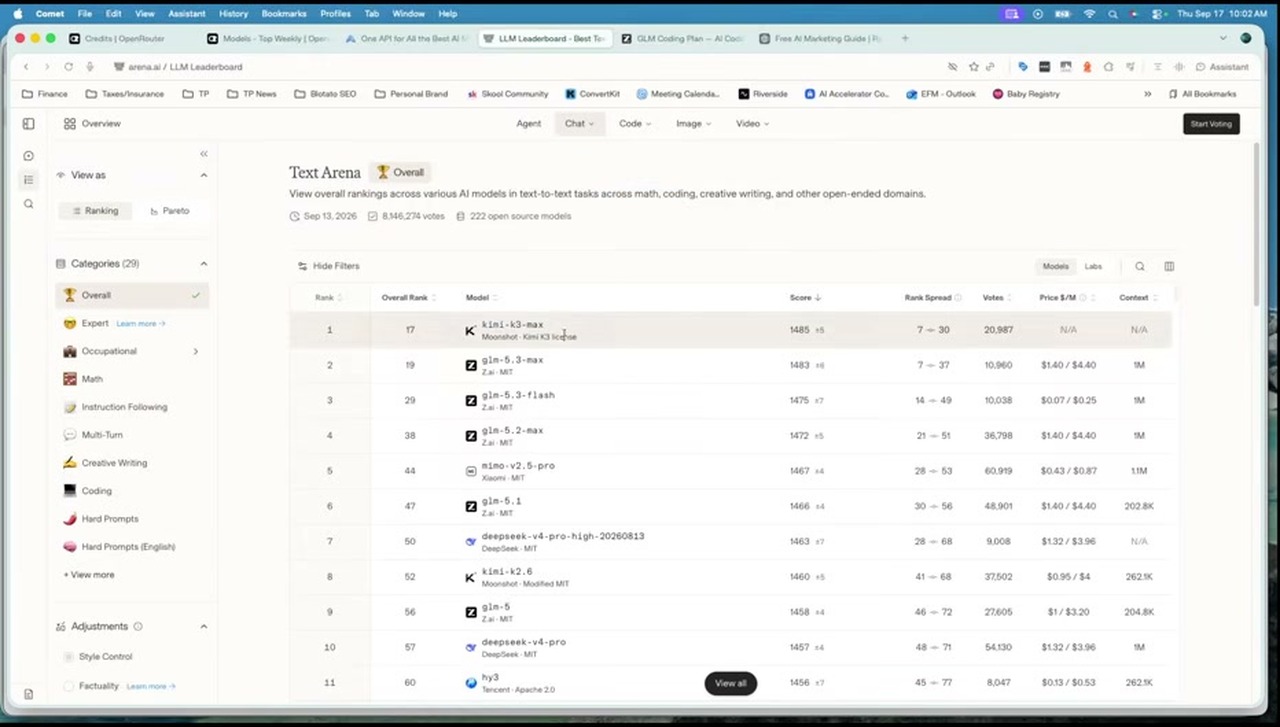The image size is (1280, 727).
Task: Click the Occupational briefcase icon
Action: coord(69,351)
